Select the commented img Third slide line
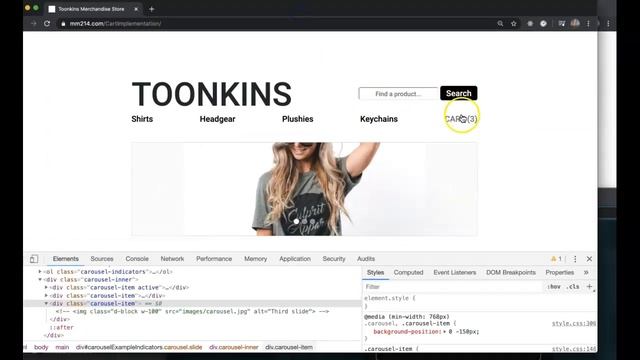This screenshot has width=640, height=360. 192,311
